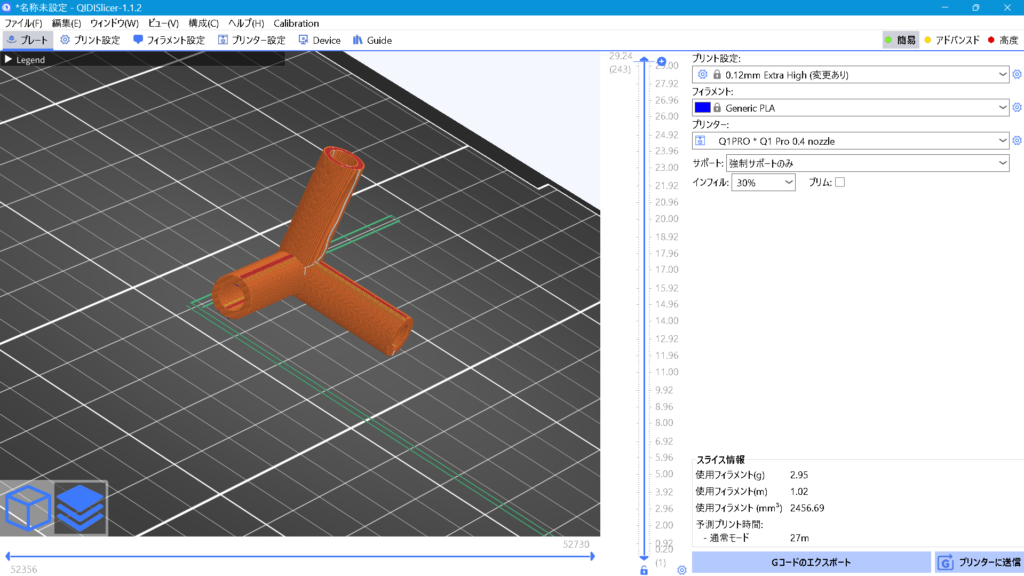The height and width of the screenshot is (576, 1024).
Task: Open the サポート support type dropdown
Action: (x=1002, y=163)
